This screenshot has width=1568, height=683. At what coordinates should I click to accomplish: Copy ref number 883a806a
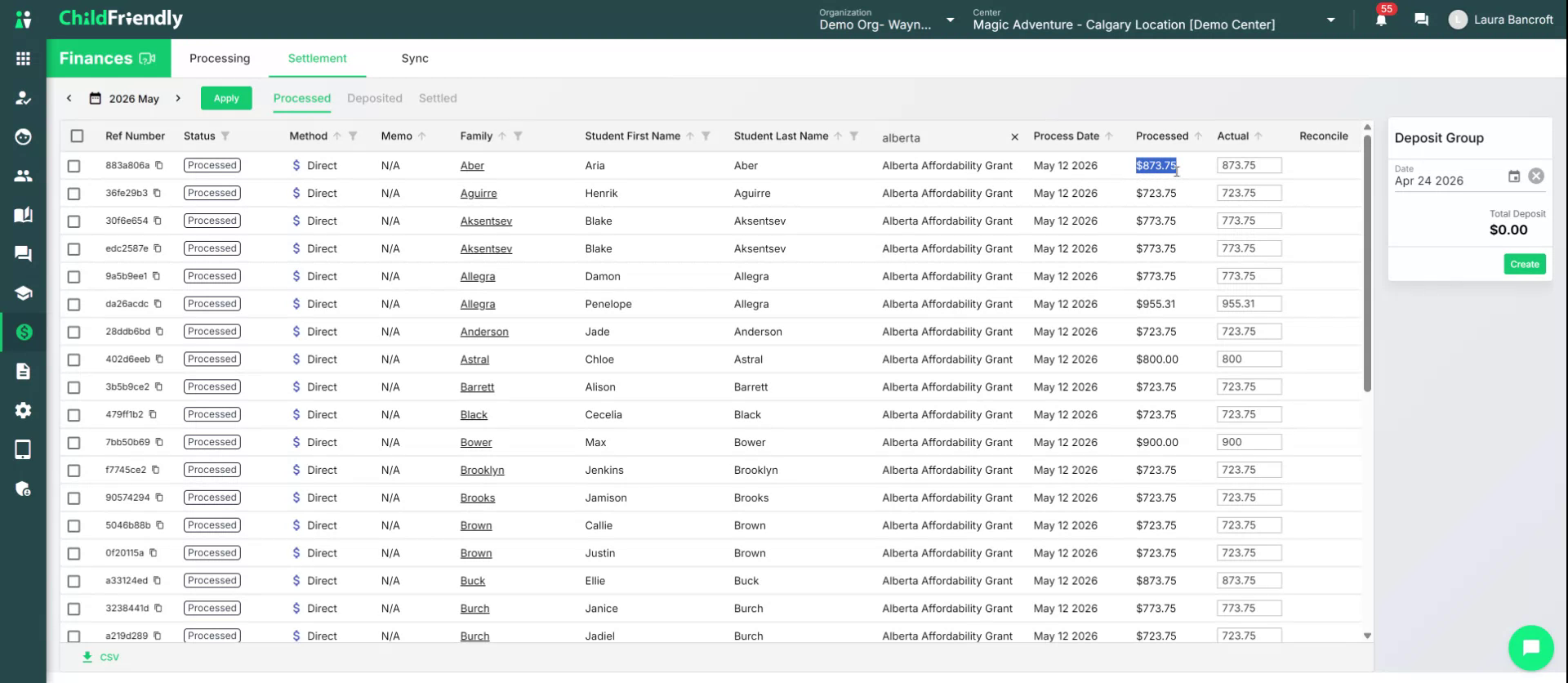tap(159, 165)
